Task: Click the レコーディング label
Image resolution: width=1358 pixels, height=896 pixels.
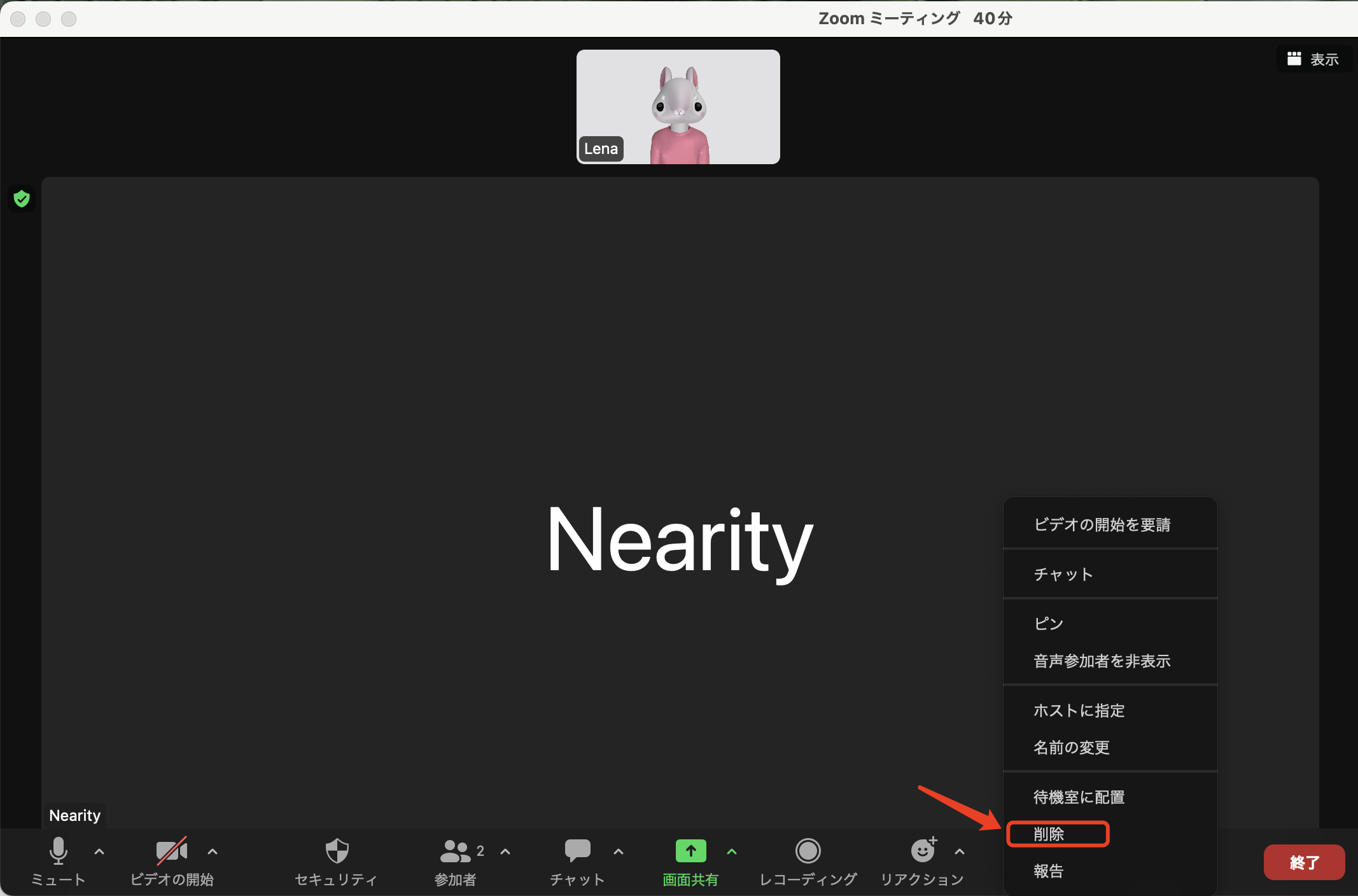Action: pos(808,879)
